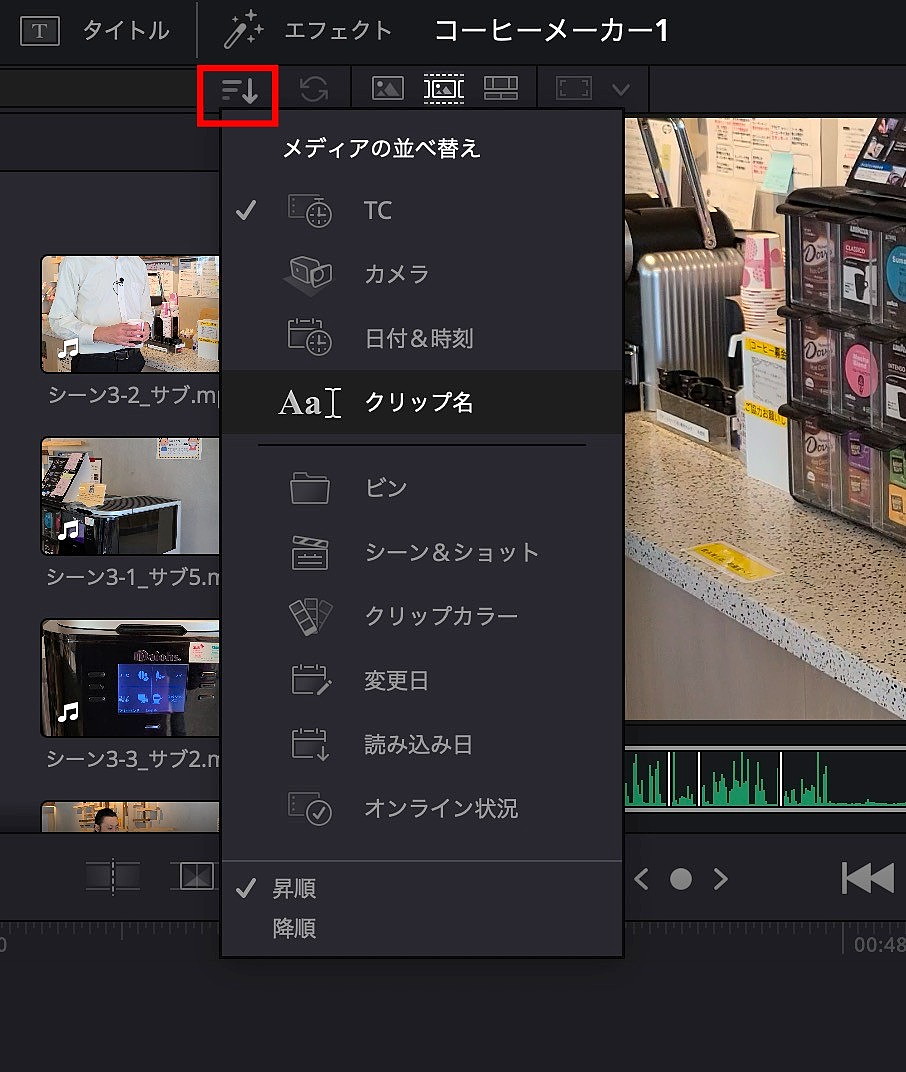Sort clips by 読み込み日

click(417, 744)
